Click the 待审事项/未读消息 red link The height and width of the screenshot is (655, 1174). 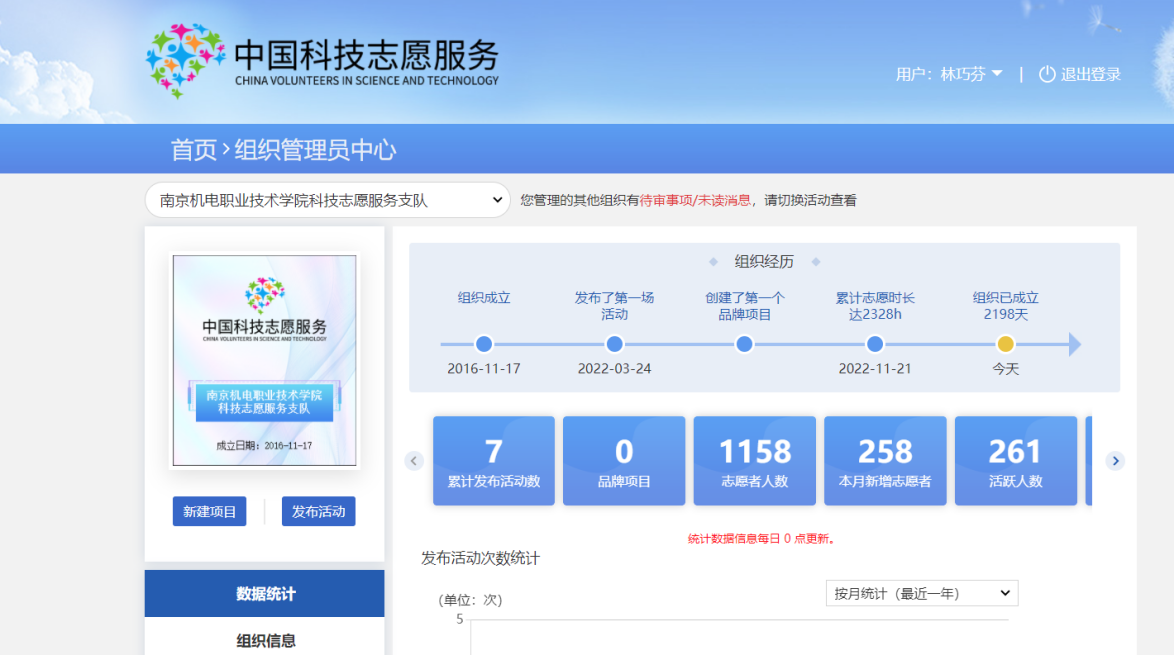click(695, 200)
